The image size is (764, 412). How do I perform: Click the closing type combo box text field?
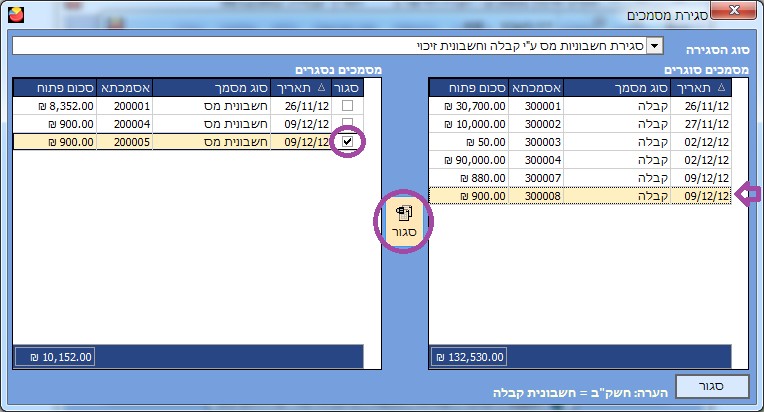click(x=330, y=46)
